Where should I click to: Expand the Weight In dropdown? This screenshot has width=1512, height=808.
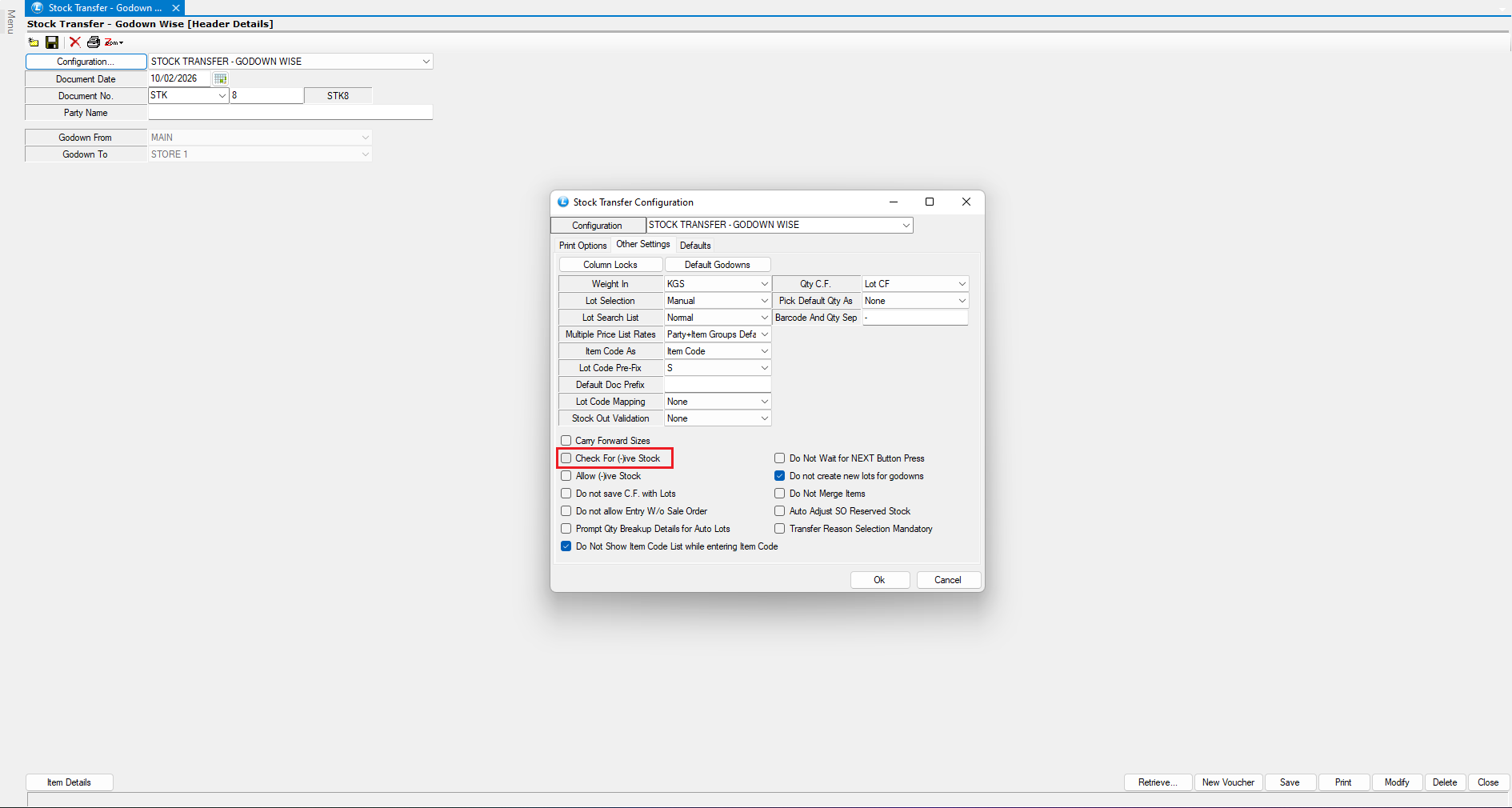click(x=764, y=284)
